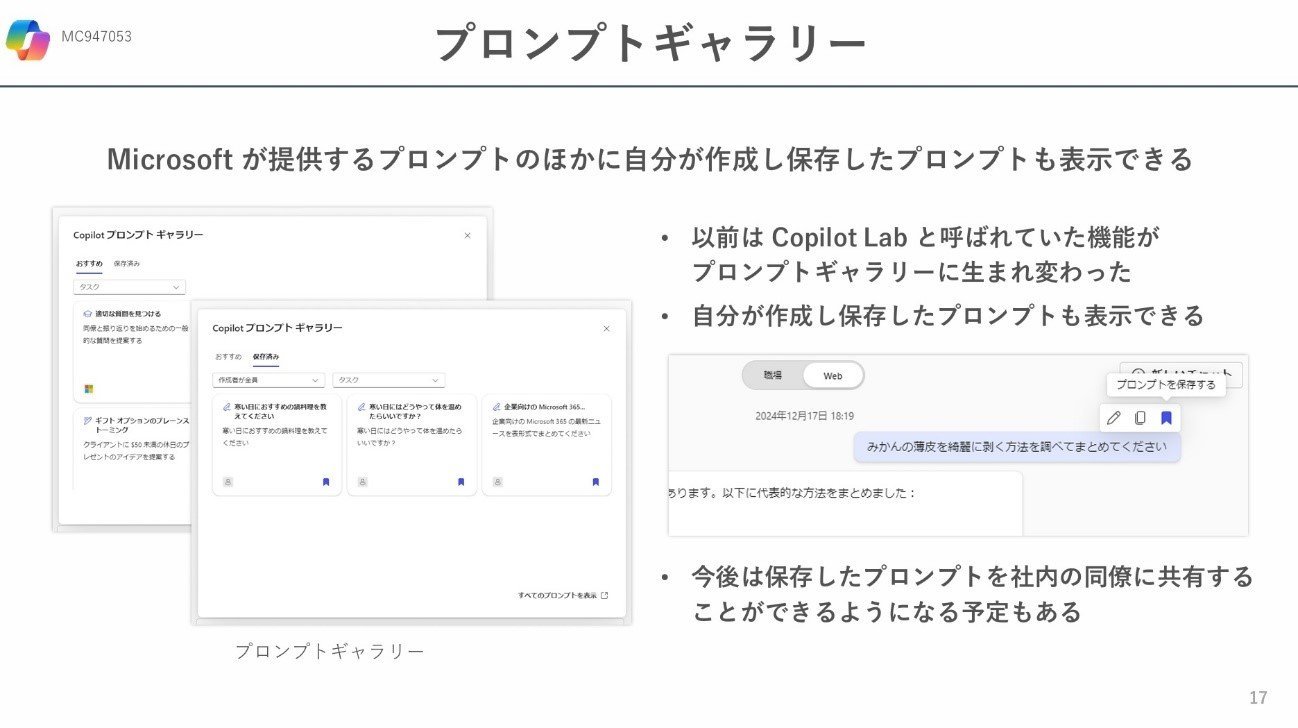Screen dimensions: 1298x728
Task: Open the 作成者が全員 dropdown
Action: 269,380
